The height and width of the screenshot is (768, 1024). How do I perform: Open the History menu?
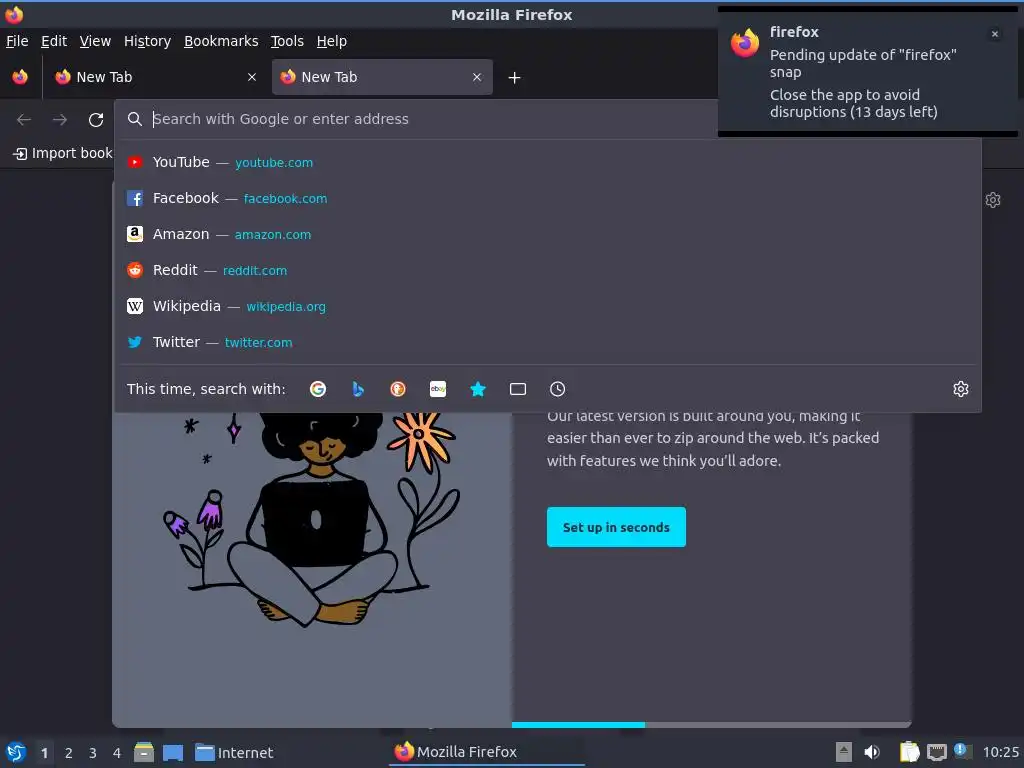pyautogui.click(x=148, y=41)
